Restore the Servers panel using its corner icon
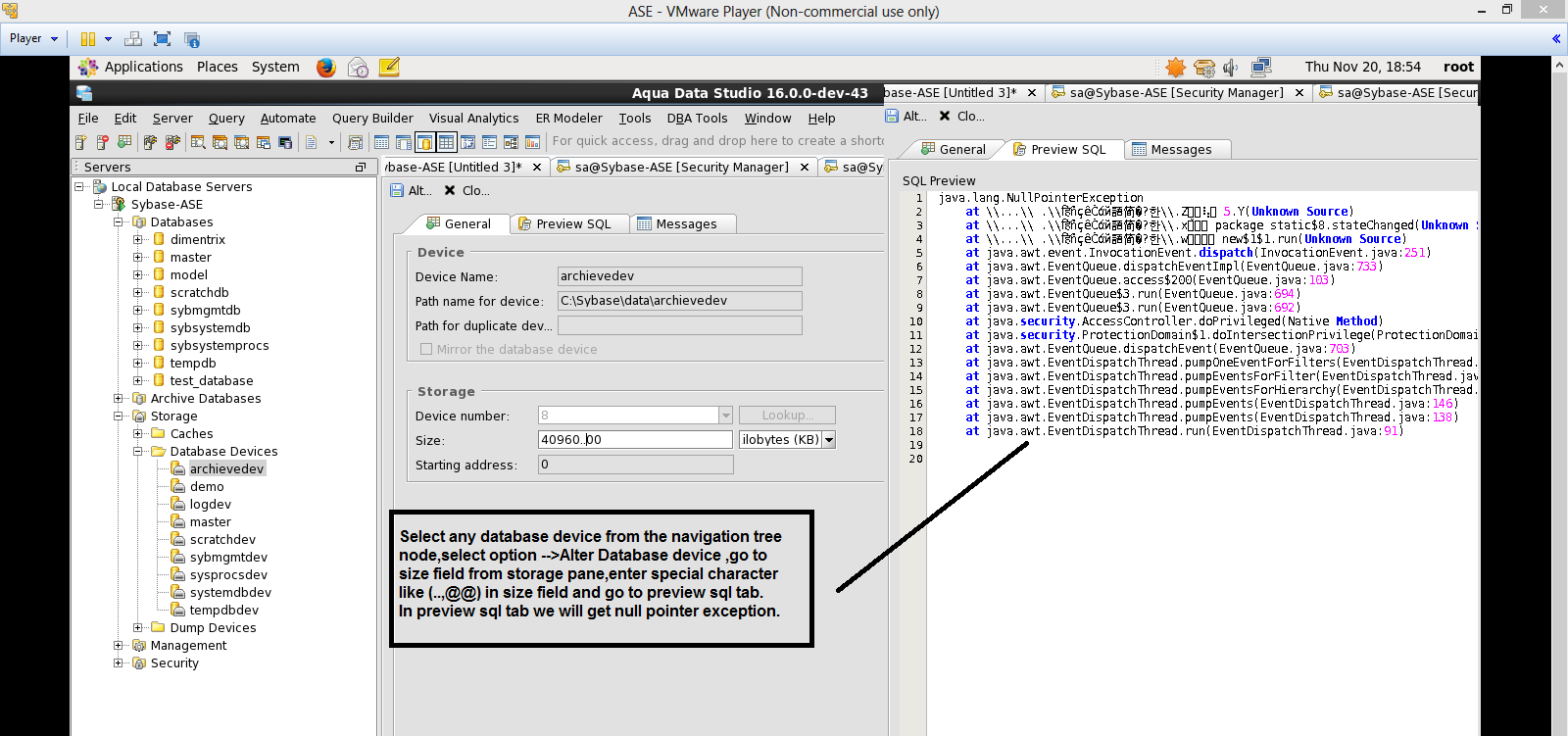Screen dimensions: 1568x736 click(x=361, y=168)
